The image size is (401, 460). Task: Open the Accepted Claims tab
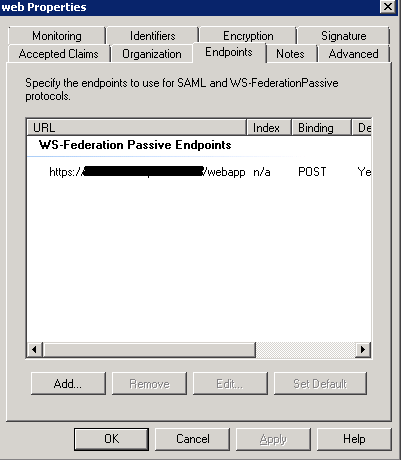(x=59, y=54)
